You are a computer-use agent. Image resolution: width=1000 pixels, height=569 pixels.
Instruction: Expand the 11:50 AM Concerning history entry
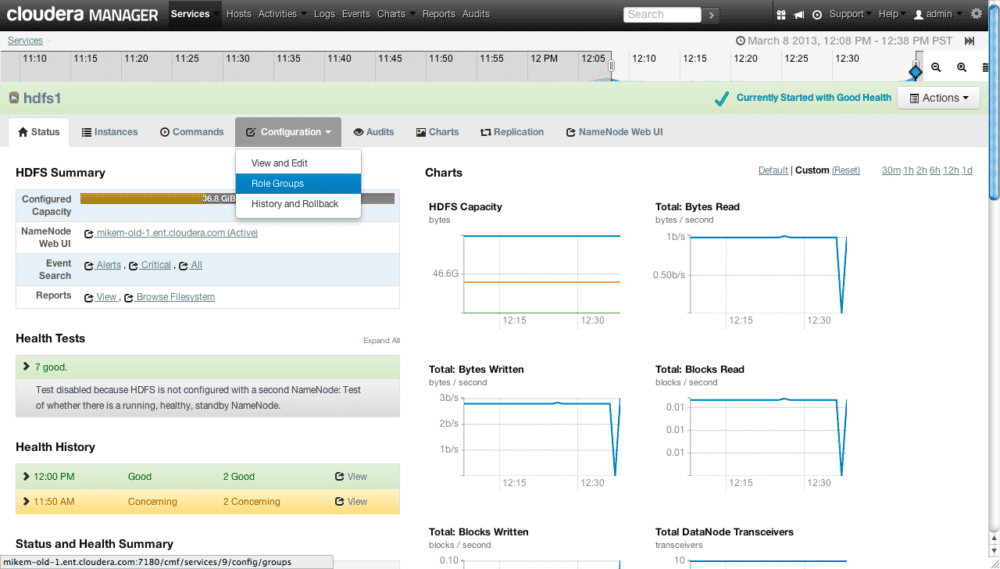tap(26, 502)
